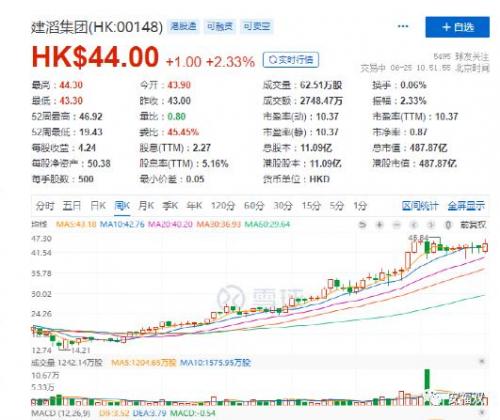The width and height of the screenshot is (500, 420).
Task: Click the mouse-shaped icon beside 前复权
Action: (x=448, y=225)
